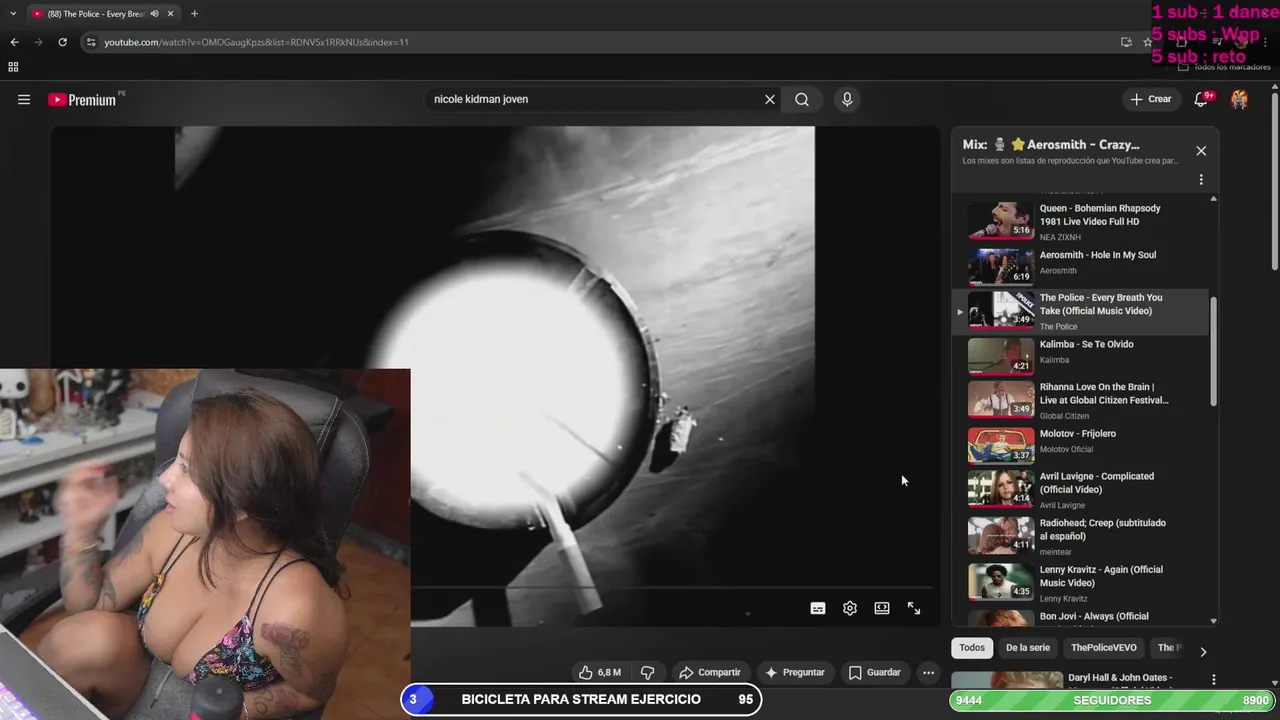
Task: Open the tab search dropdown arrow
Action: tap(13, 14)
